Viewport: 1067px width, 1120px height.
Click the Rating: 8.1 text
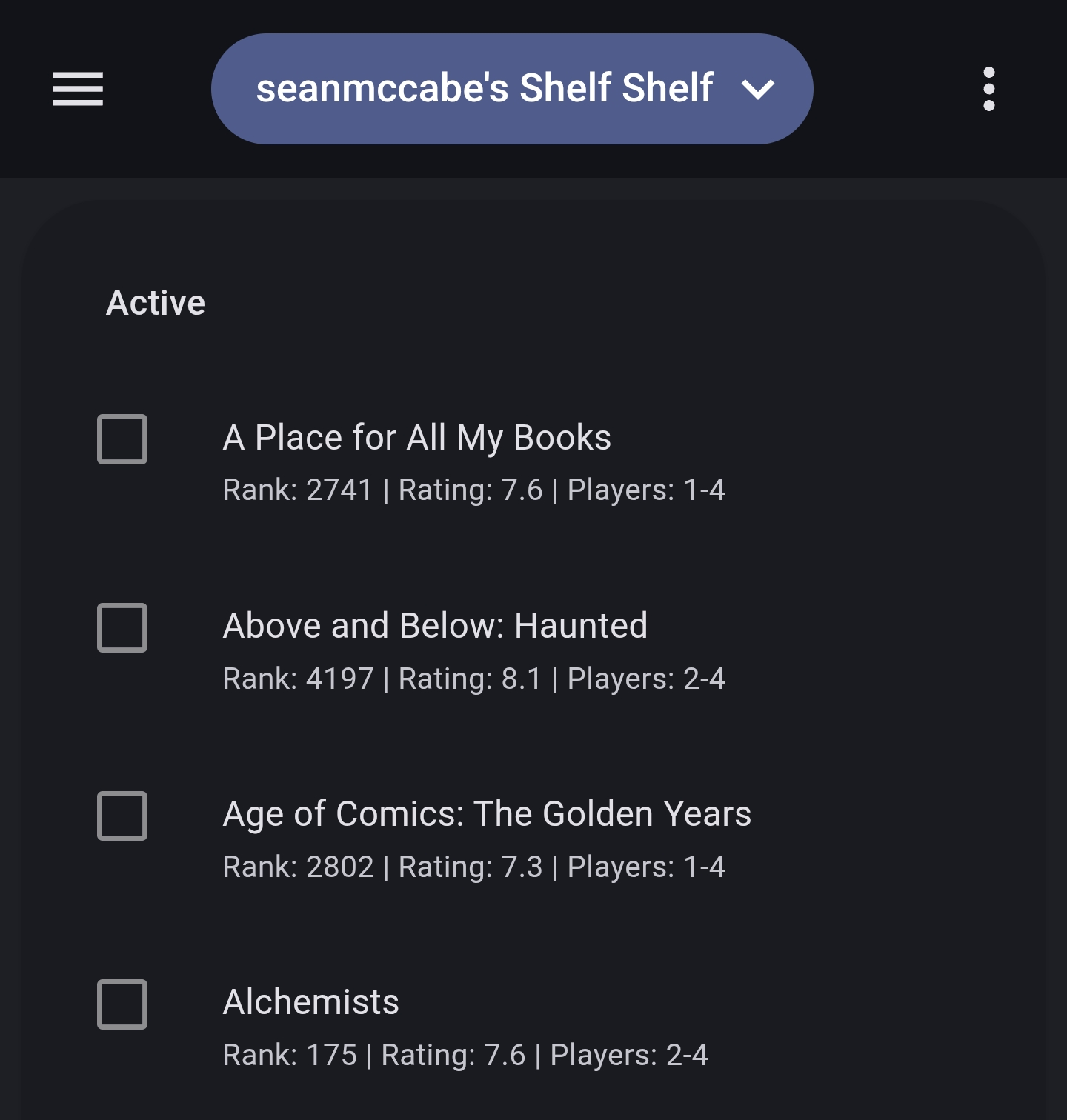[470, 679]
